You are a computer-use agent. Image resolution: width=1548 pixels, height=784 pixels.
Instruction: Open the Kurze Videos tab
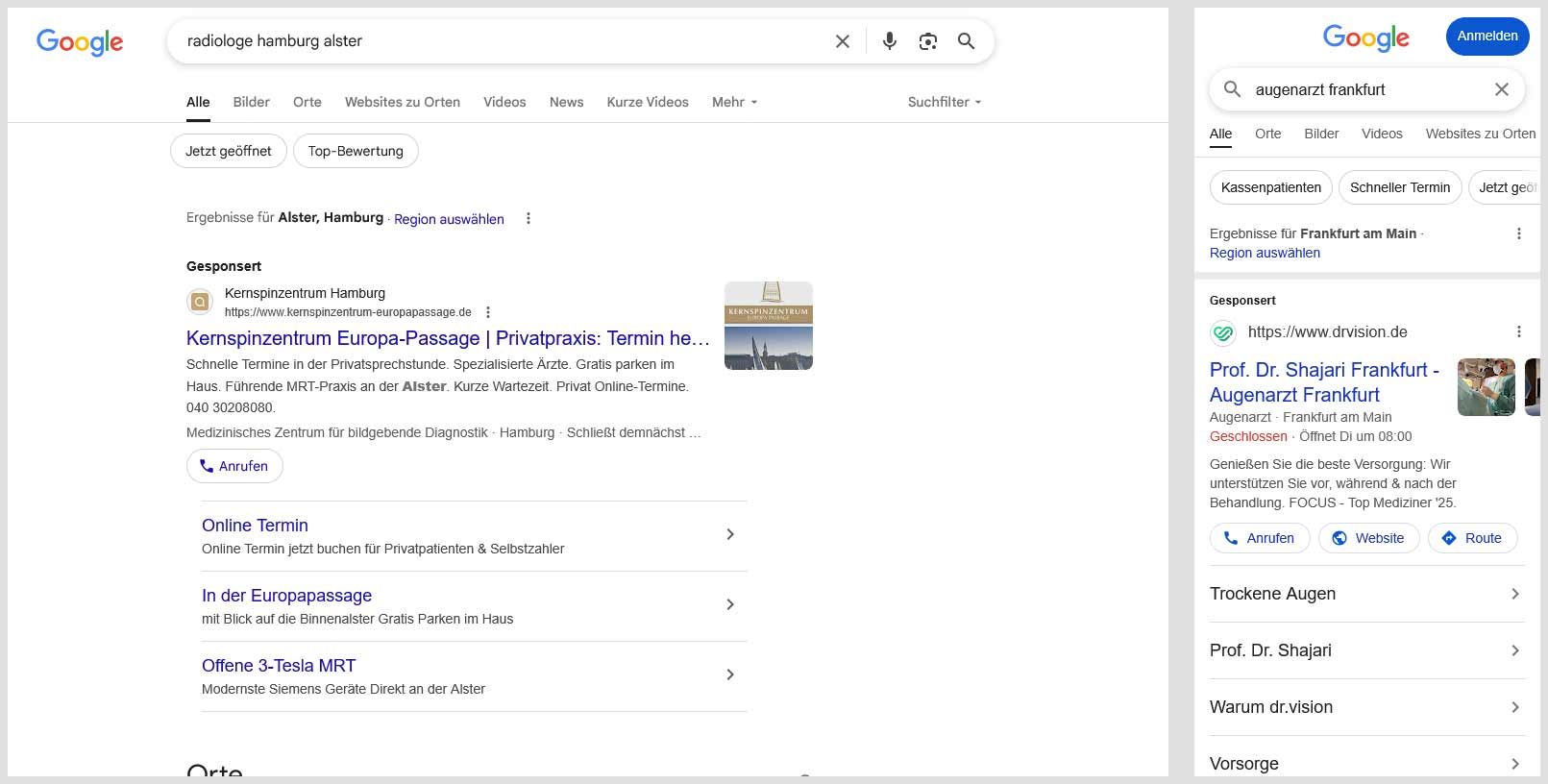tap(648, 102)
